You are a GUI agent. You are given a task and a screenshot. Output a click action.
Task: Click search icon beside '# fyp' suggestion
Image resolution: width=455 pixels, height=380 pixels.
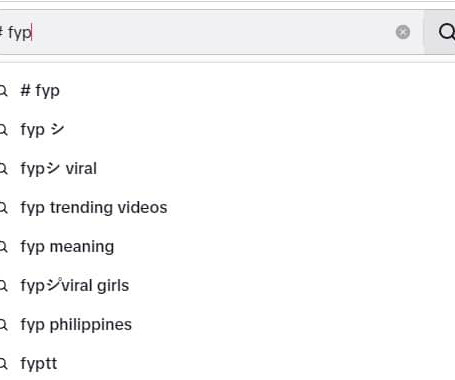point(3,91)
